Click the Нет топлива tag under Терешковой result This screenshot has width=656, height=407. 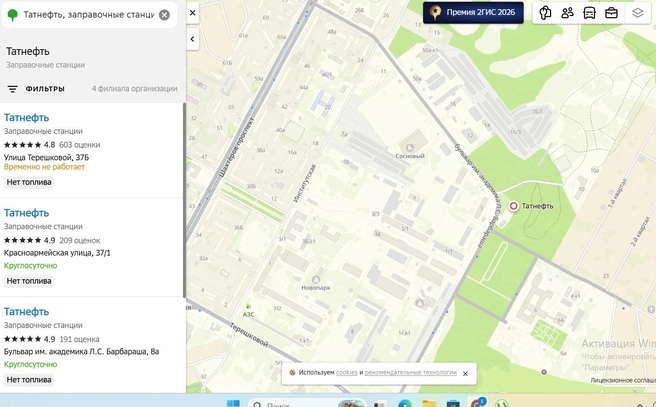click(29, 182)
